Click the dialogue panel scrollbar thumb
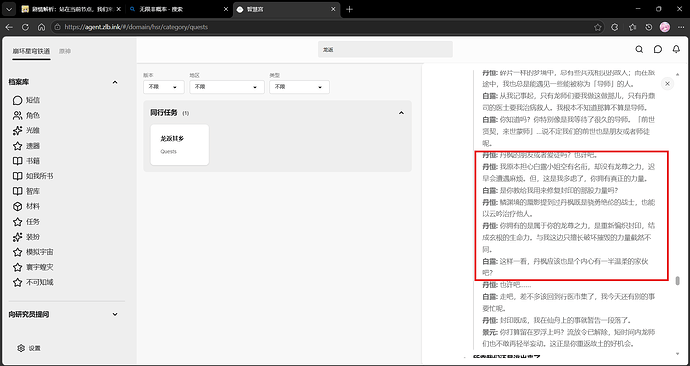Image resolution: width=690 pixels, height=366 pixels. click(678, 281)
